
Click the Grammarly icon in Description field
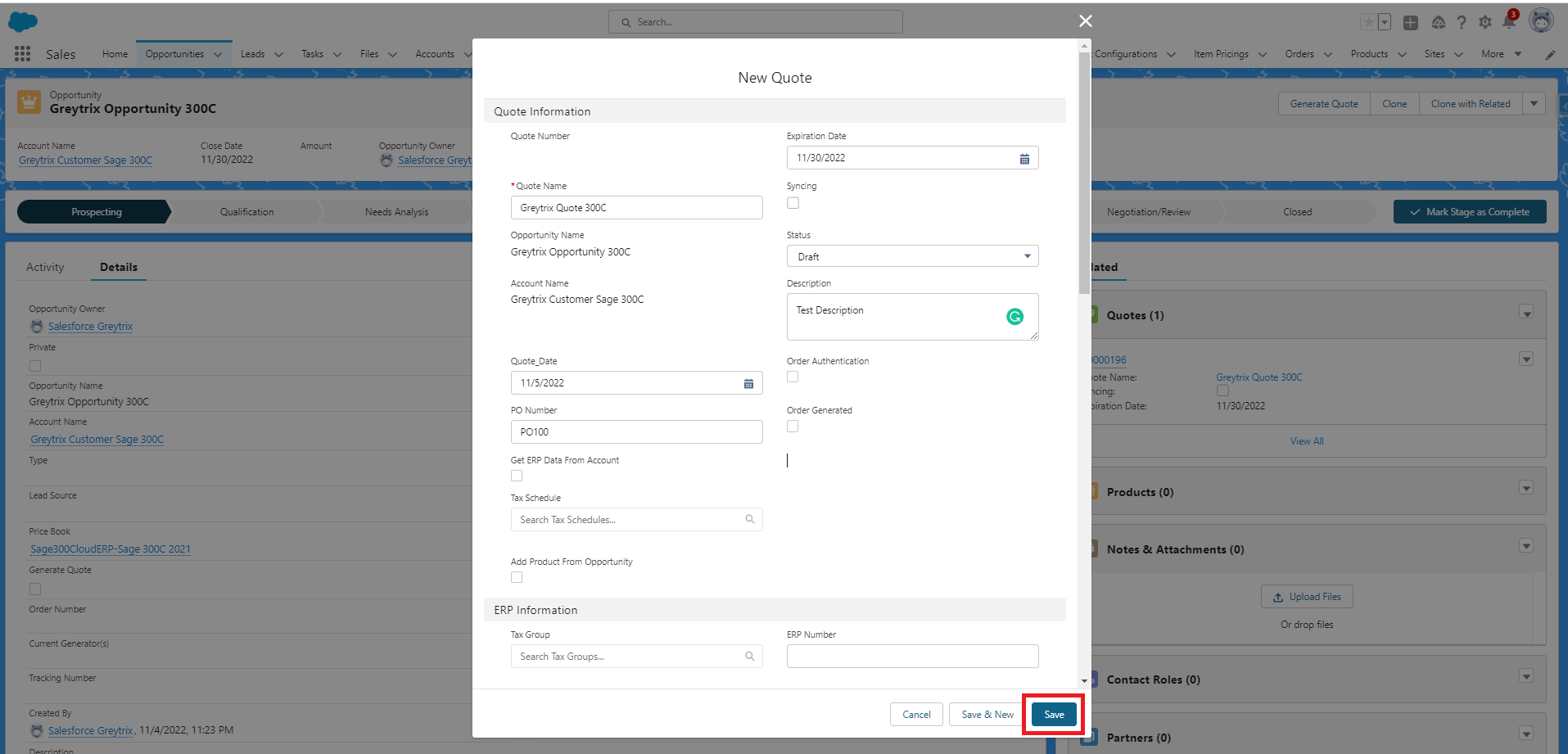coord(1014,317)
